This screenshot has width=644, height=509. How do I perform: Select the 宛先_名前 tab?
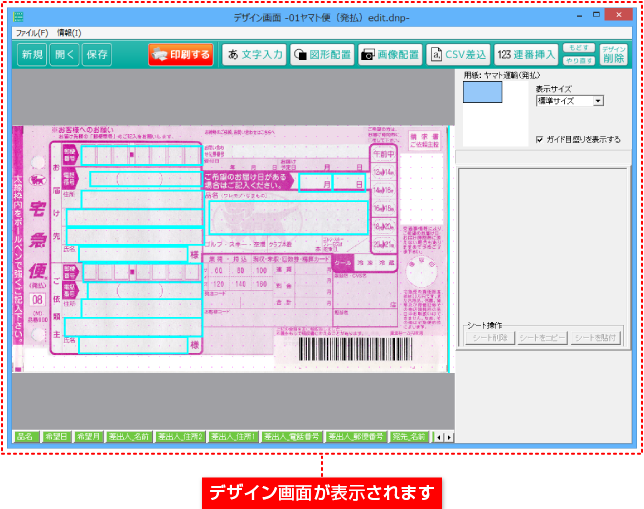point(409,437)
